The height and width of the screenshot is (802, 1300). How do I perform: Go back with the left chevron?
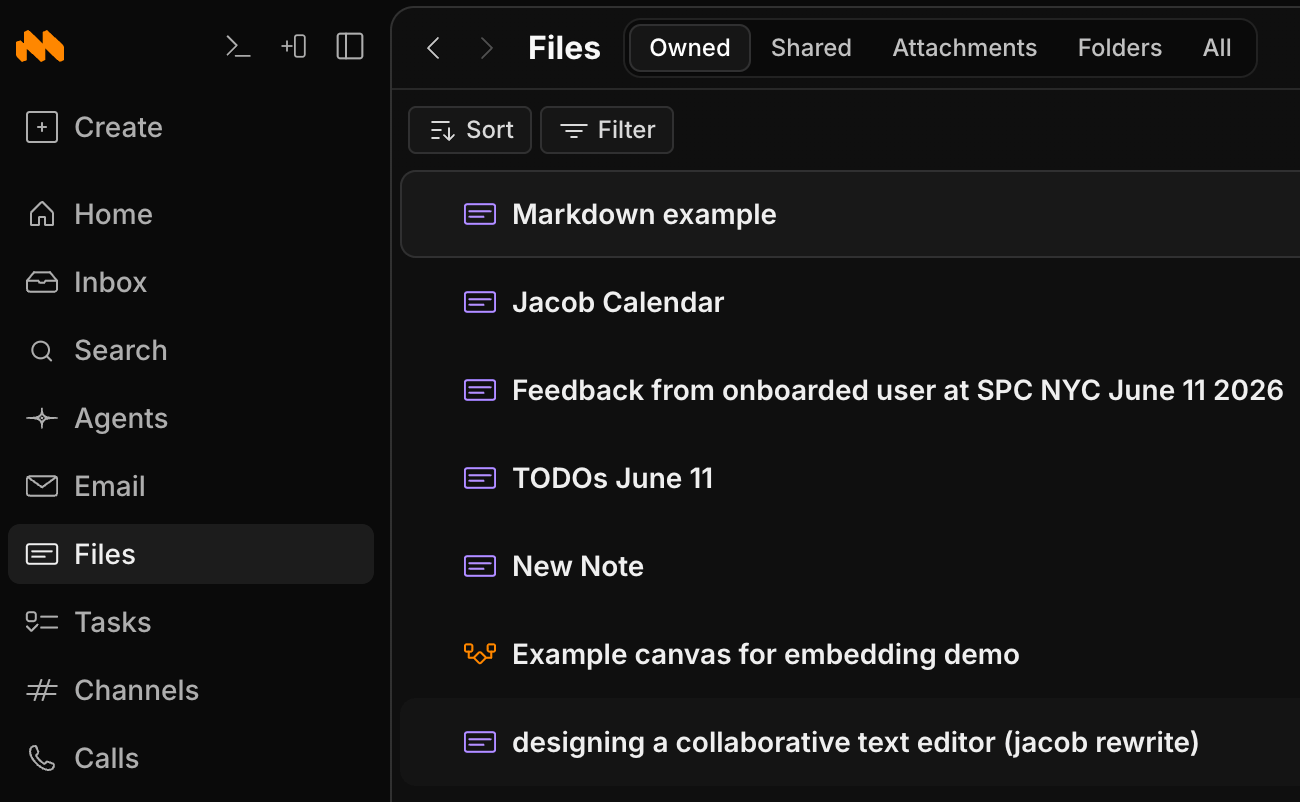tap(433, 48)
